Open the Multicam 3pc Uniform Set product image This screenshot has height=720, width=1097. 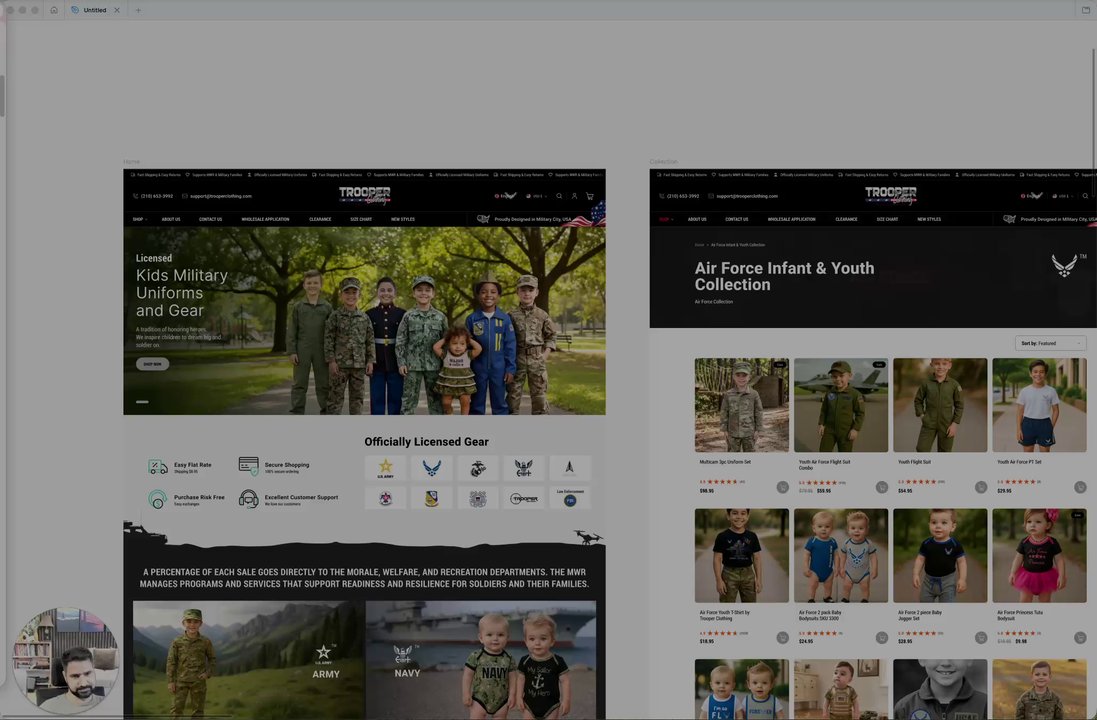[x=742, y=405]
